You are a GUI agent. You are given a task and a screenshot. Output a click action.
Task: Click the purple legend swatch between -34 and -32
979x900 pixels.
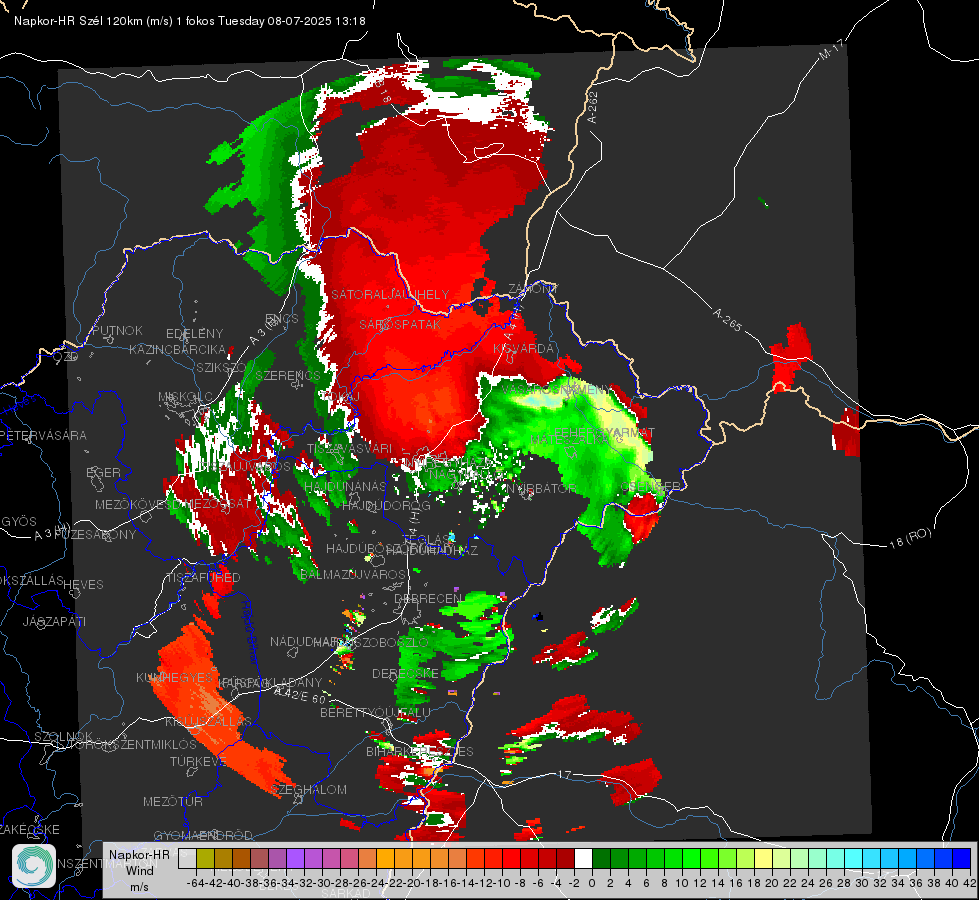(x=295, y=859)
